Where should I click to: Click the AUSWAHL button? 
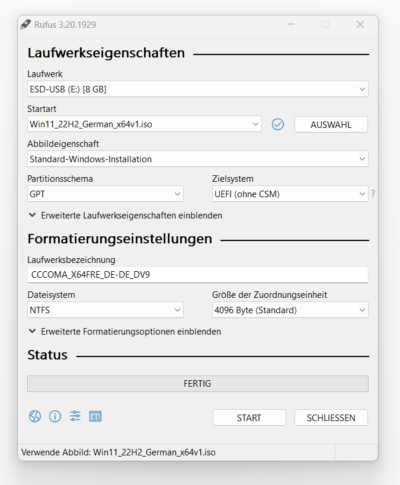(331, 125)
